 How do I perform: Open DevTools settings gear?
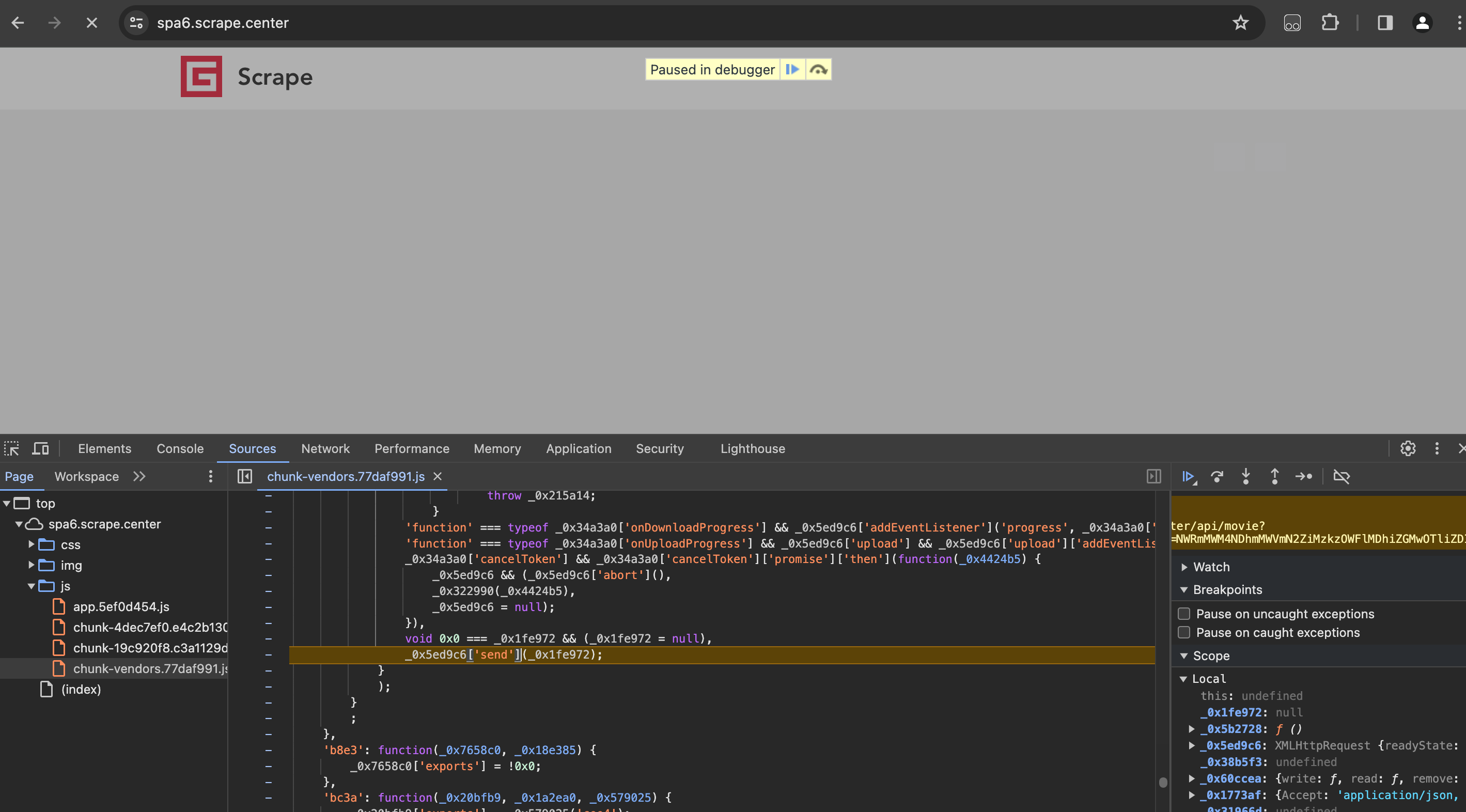click(x=1408, y=449)
